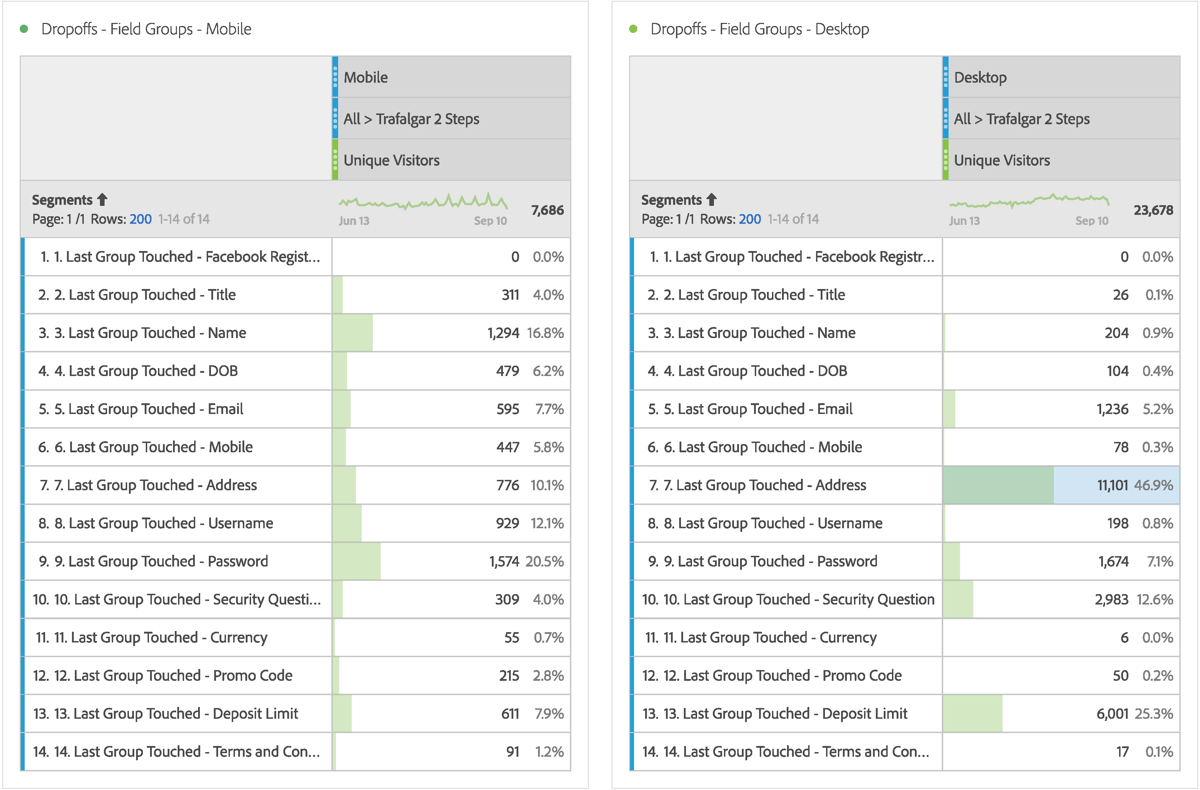Click the green Unique Visitors handle in the Desktop table
Image resolution: width=1200 pixels, height=790 pixels.
pos(945,160)
